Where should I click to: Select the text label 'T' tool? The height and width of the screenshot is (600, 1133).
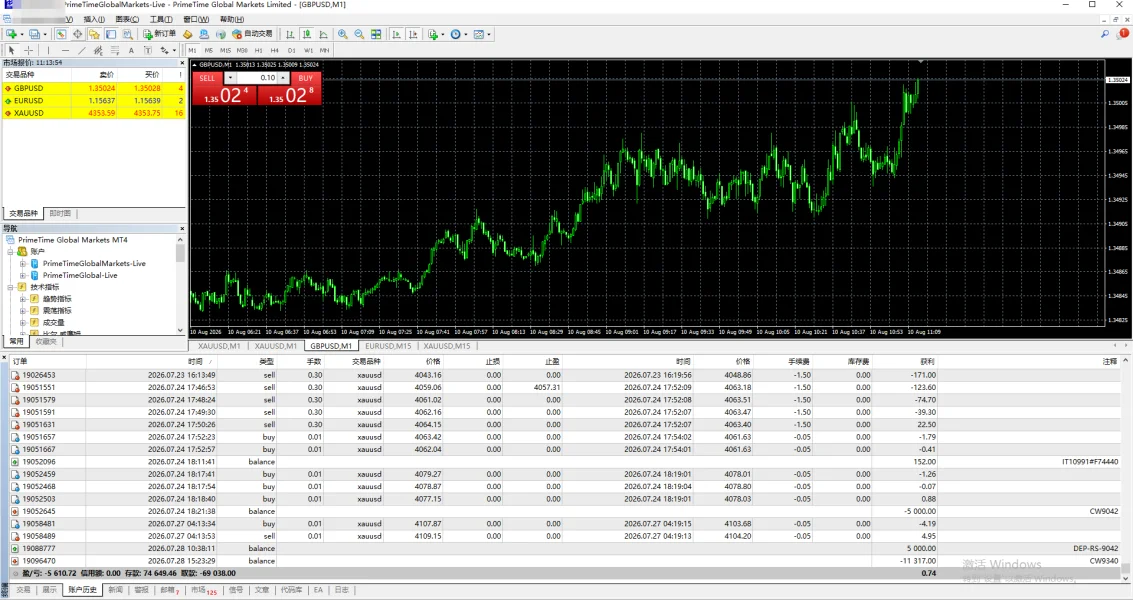pyautogui.click(x=147, y=50)
